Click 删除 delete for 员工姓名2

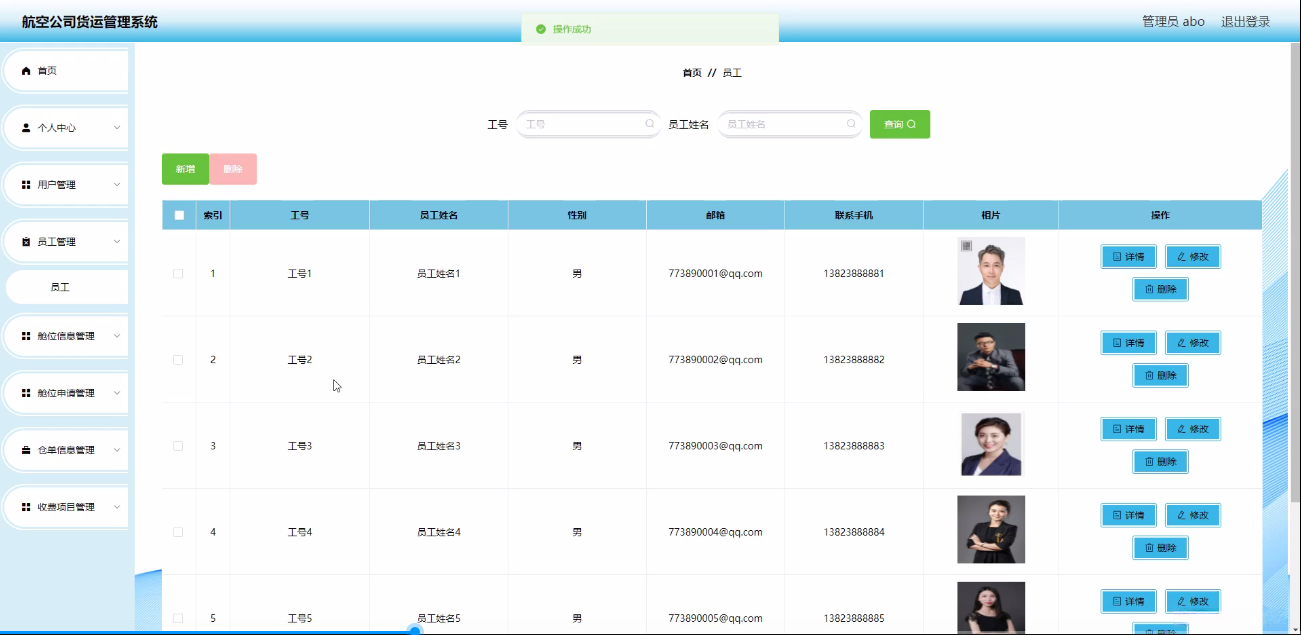pos(1160,376)
